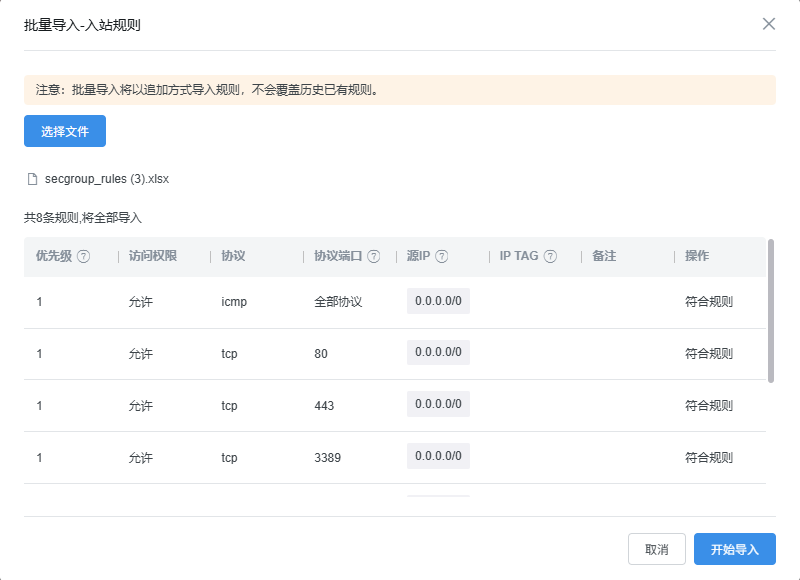
Task: Click 符合规则 status in icmp row
Action: (x=708, y=301)
